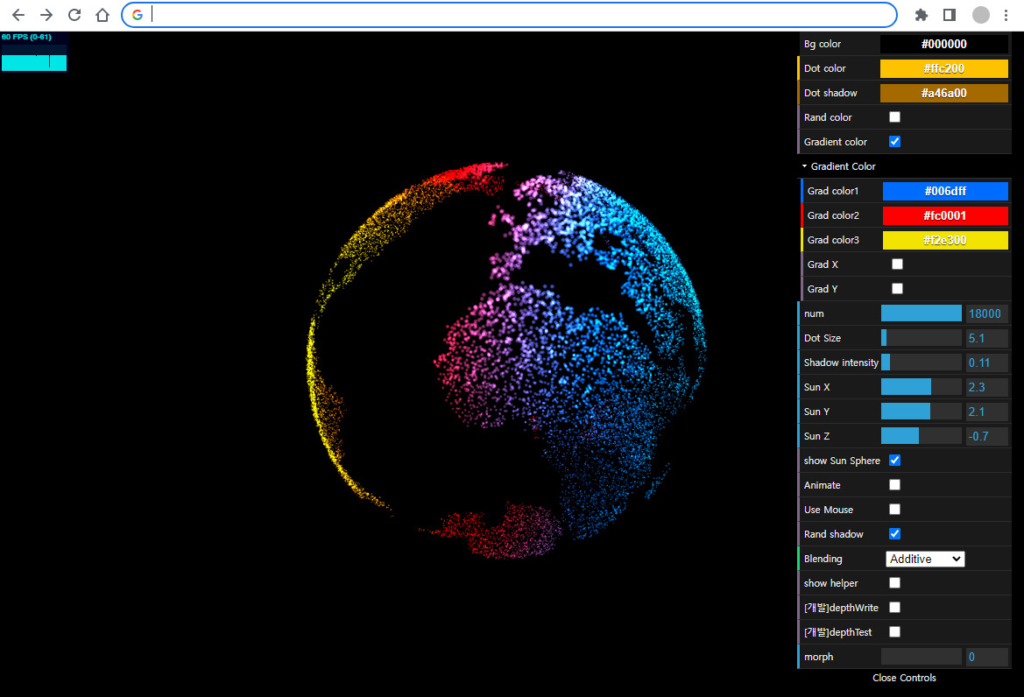
Task: Click the Sun X slider bar
Action: coord(920,387)
